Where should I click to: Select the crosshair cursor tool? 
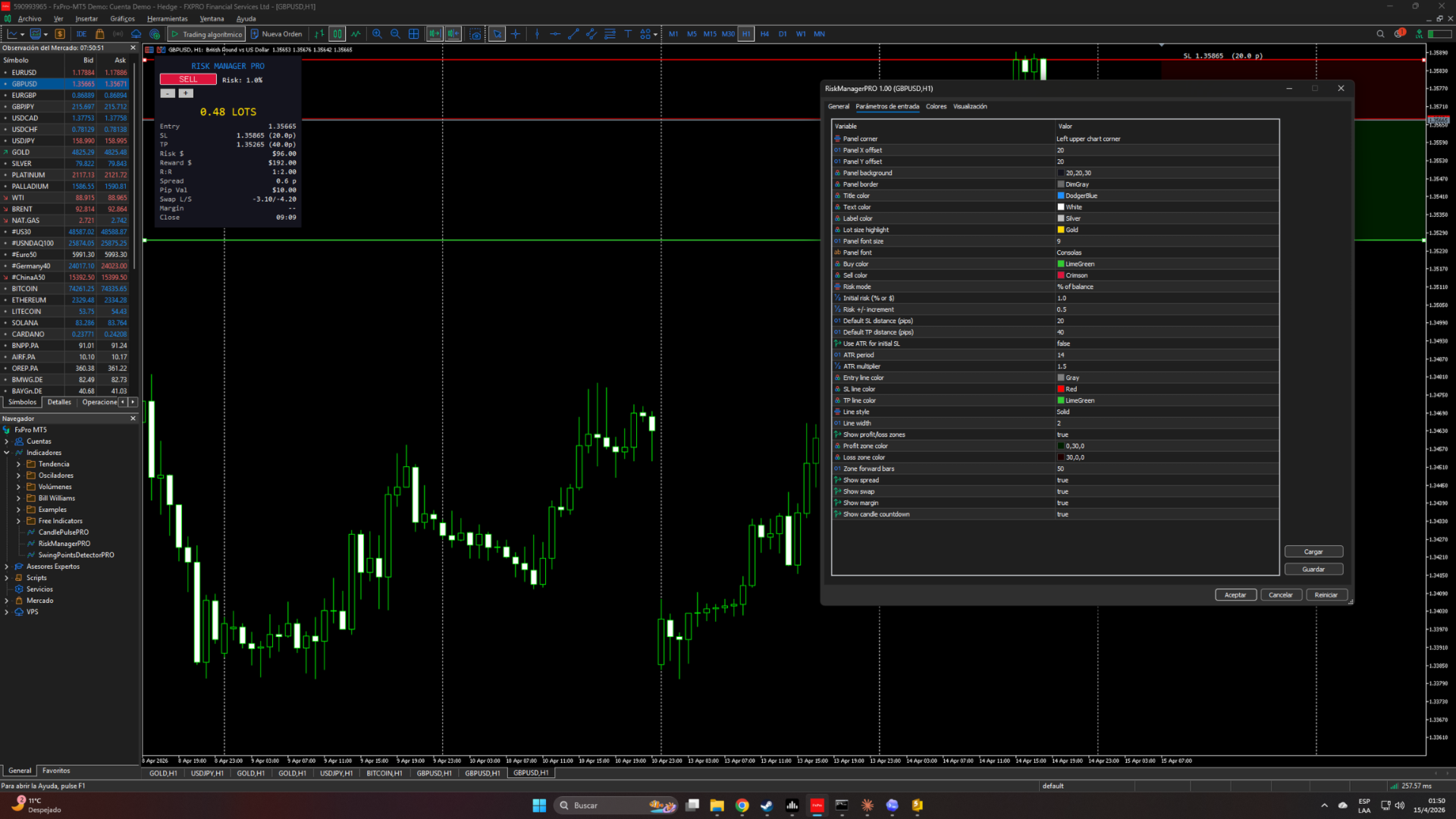tap(516, 34)
